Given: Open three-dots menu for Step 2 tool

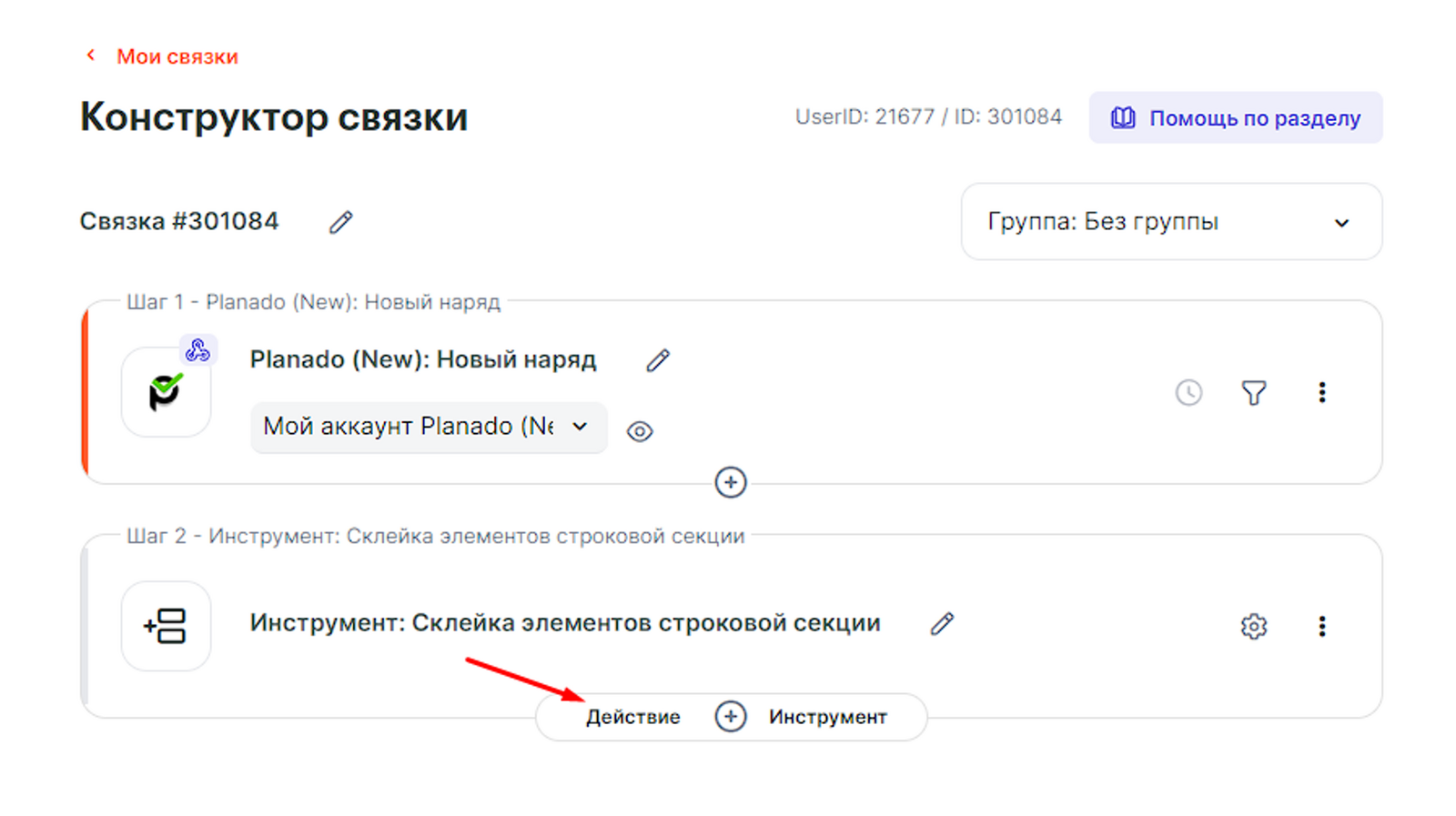Looking at the screenshot, I should 1321,626.
